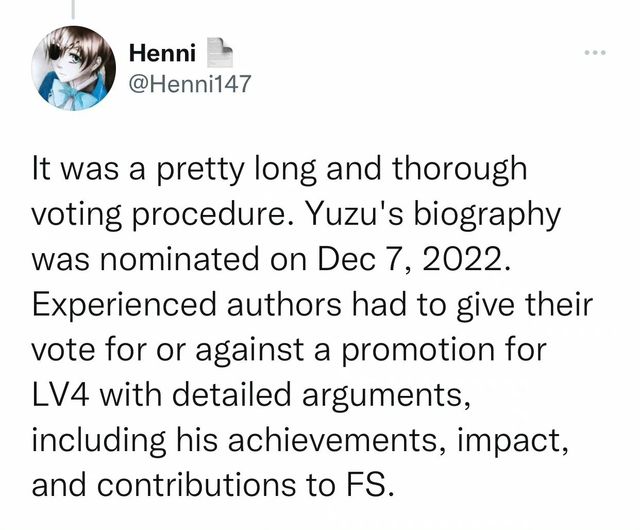This screenshot has width=640, height=530.
Task: Open the Henni display name link
Action: 162,53
